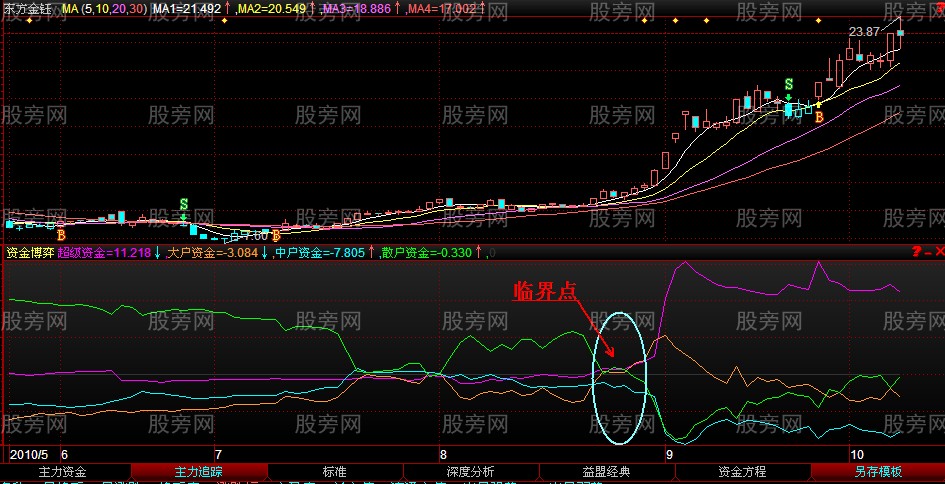The width and height of the screenshot is (945, 484).
Task: Click the green S sell marker in late September
Action: coord(788,84)
